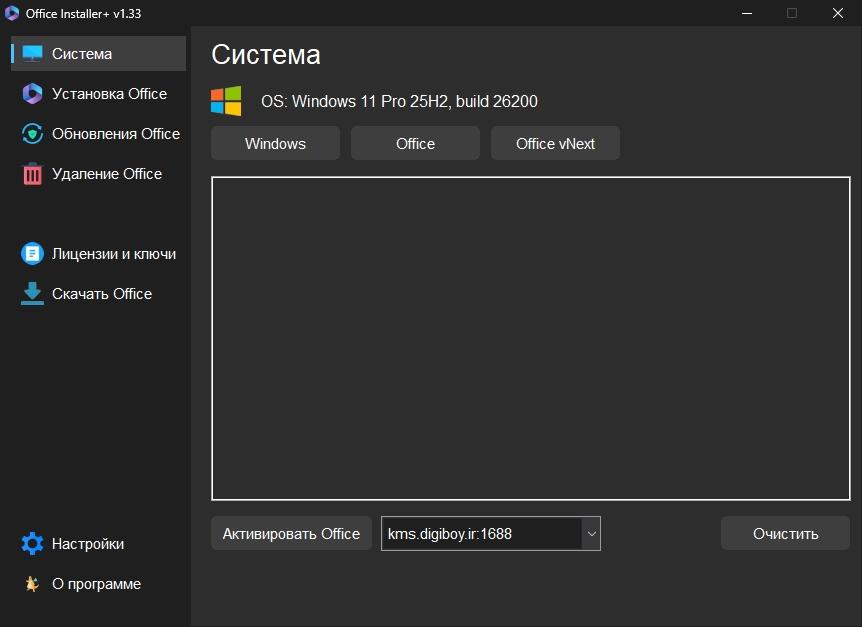Screen dimensions: 862x627
Task: Click the Office status button
Action: 416,143
